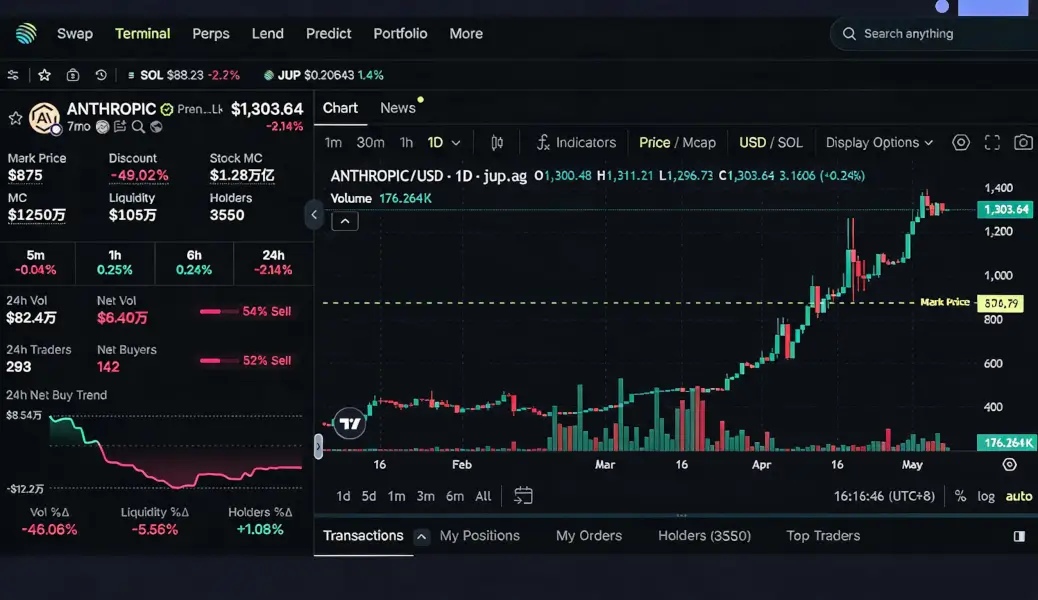The width and height of the screenshot is (1038, 600).
Task: Open the recent history clock icon
Action: [101, 75]
